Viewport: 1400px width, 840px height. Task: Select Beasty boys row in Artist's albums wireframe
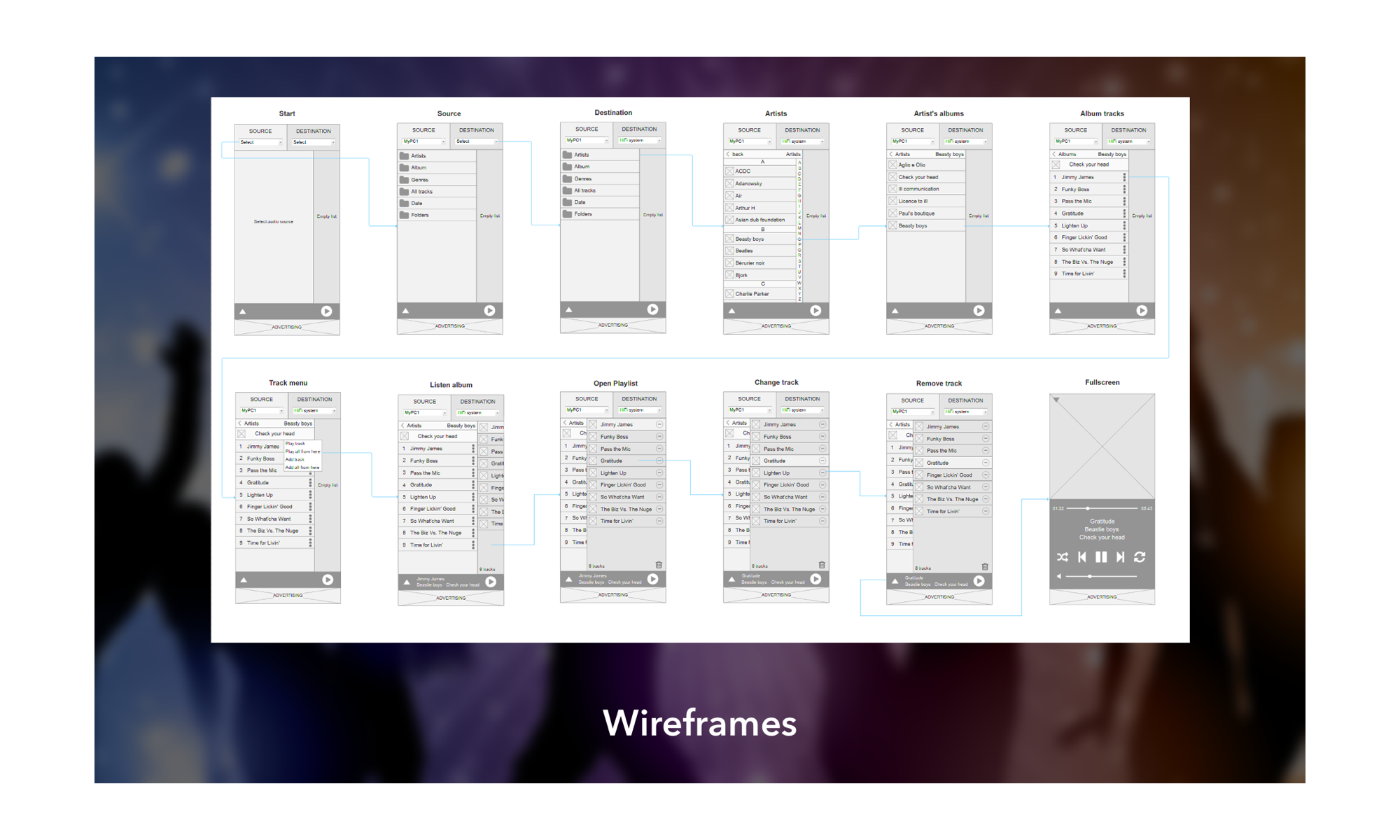click(926, 225)
